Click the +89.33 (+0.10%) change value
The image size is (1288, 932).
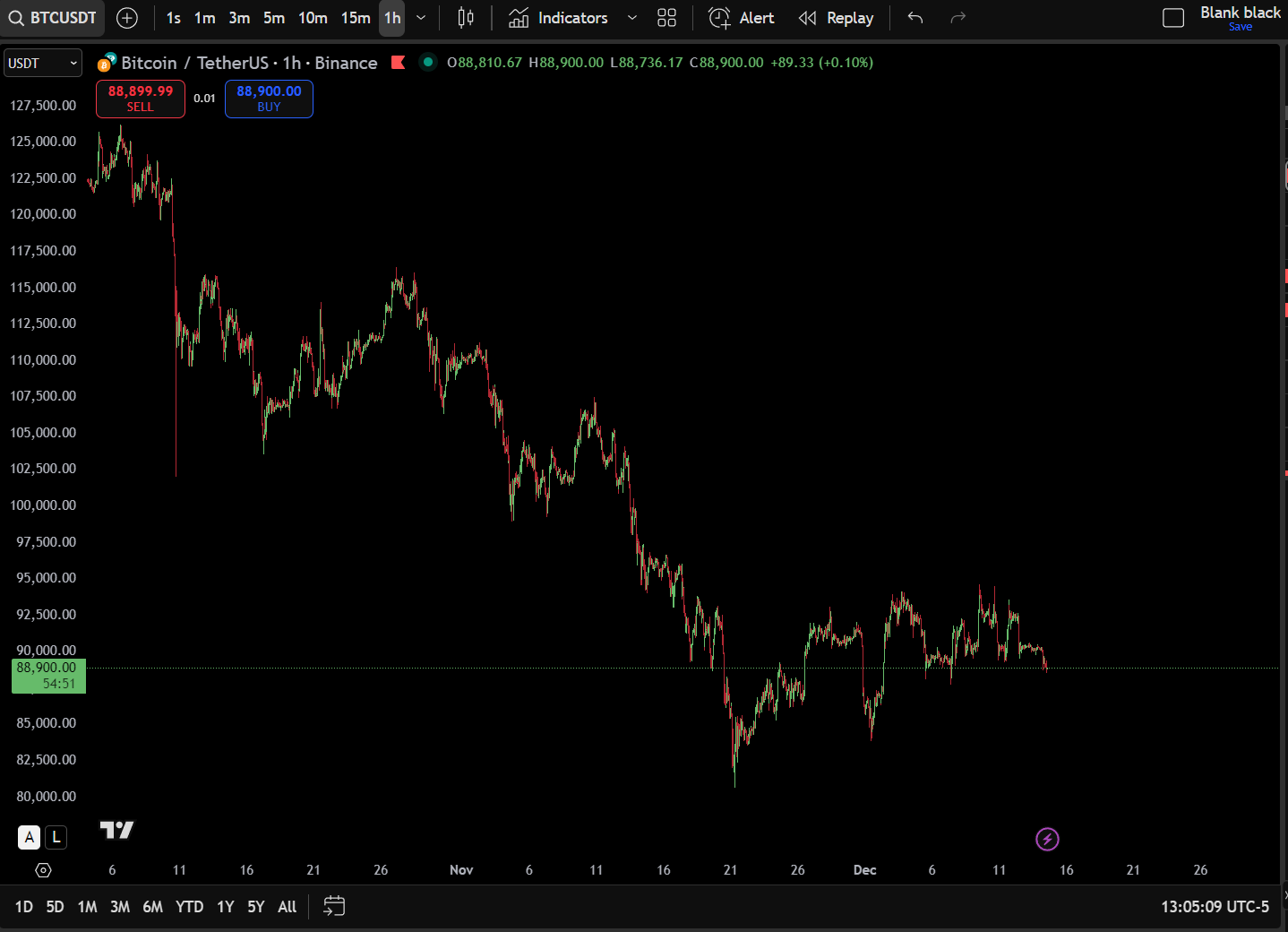822,63
